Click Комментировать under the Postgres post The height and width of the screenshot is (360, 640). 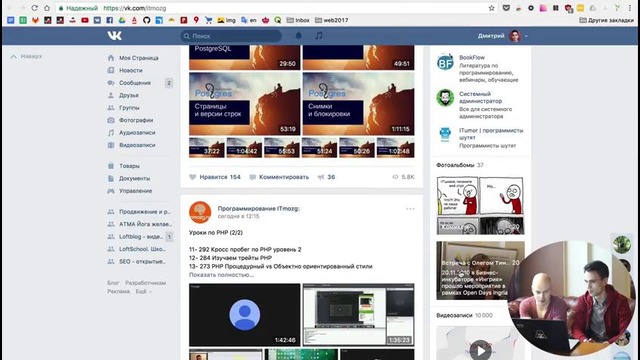click(279, 177)
